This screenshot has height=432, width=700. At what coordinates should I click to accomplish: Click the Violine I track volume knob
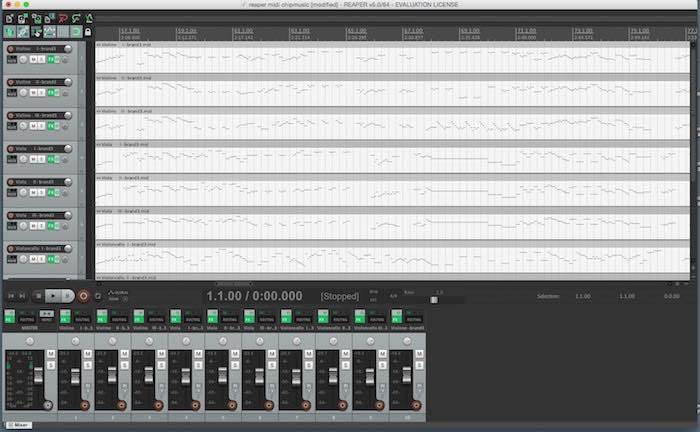(68, 49)
